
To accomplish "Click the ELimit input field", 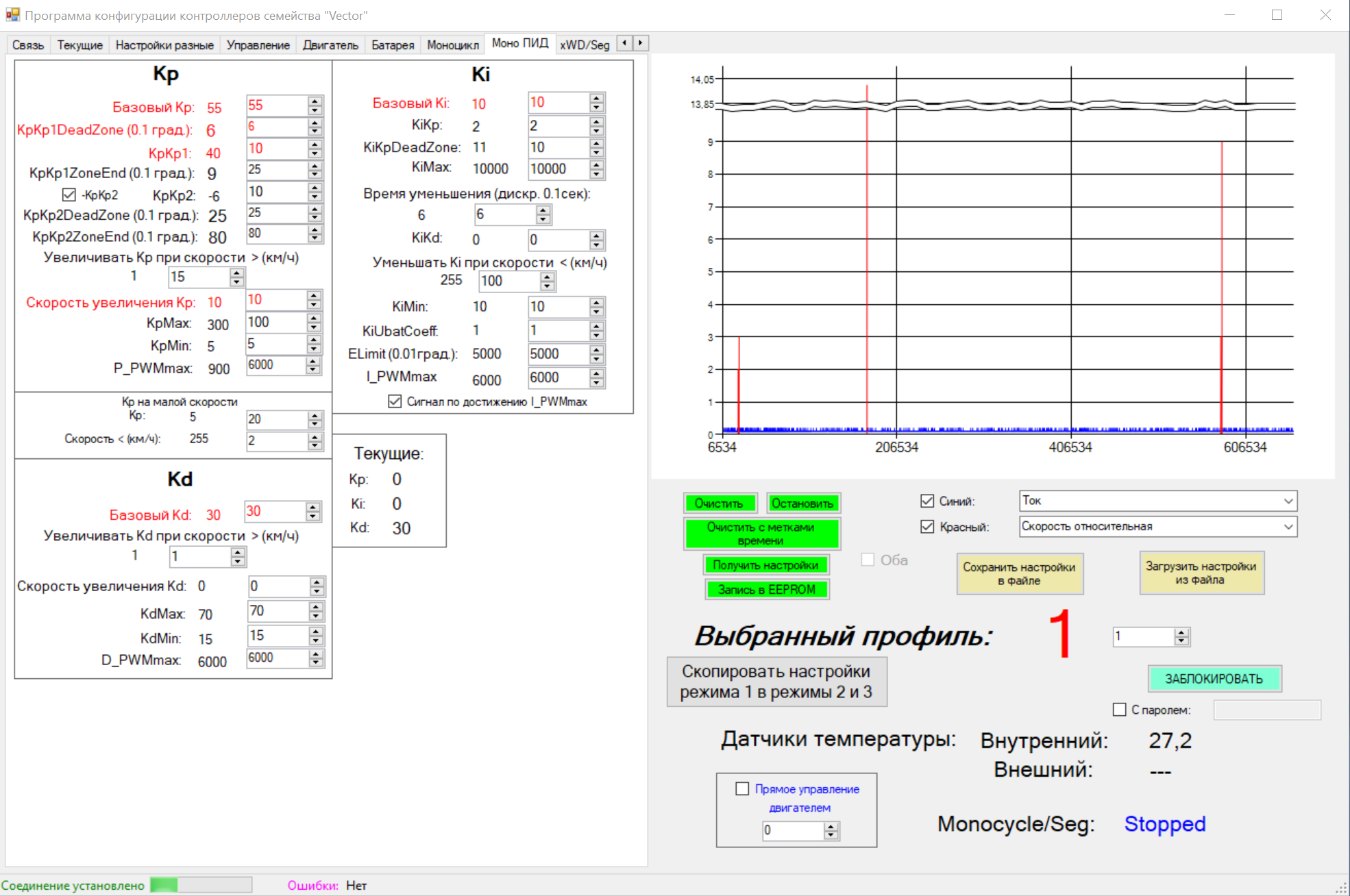I will (x=559, y=354).
